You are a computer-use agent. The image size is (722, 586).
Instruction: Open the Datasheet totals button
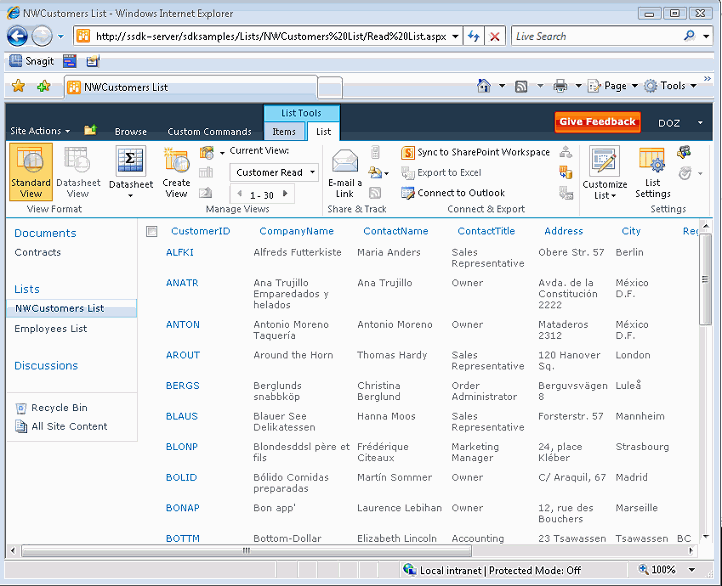tap(131, 172)
